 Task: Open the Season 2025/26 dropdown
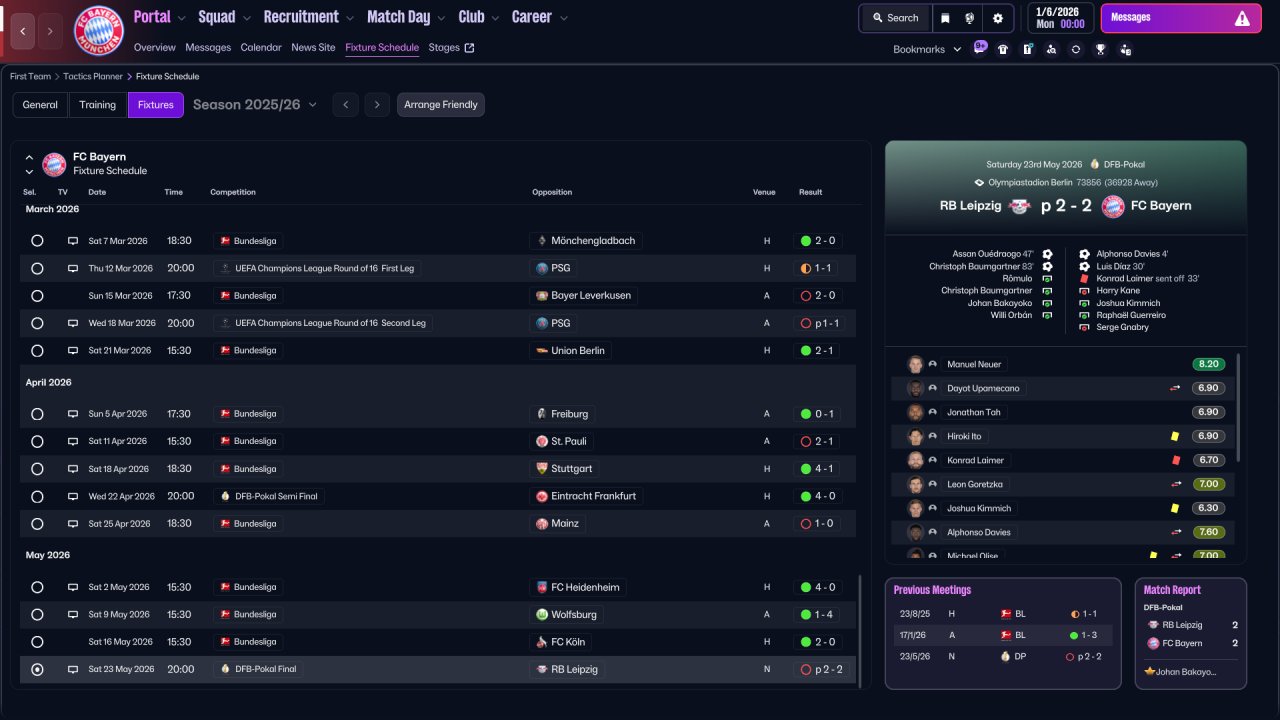point(255,105)
